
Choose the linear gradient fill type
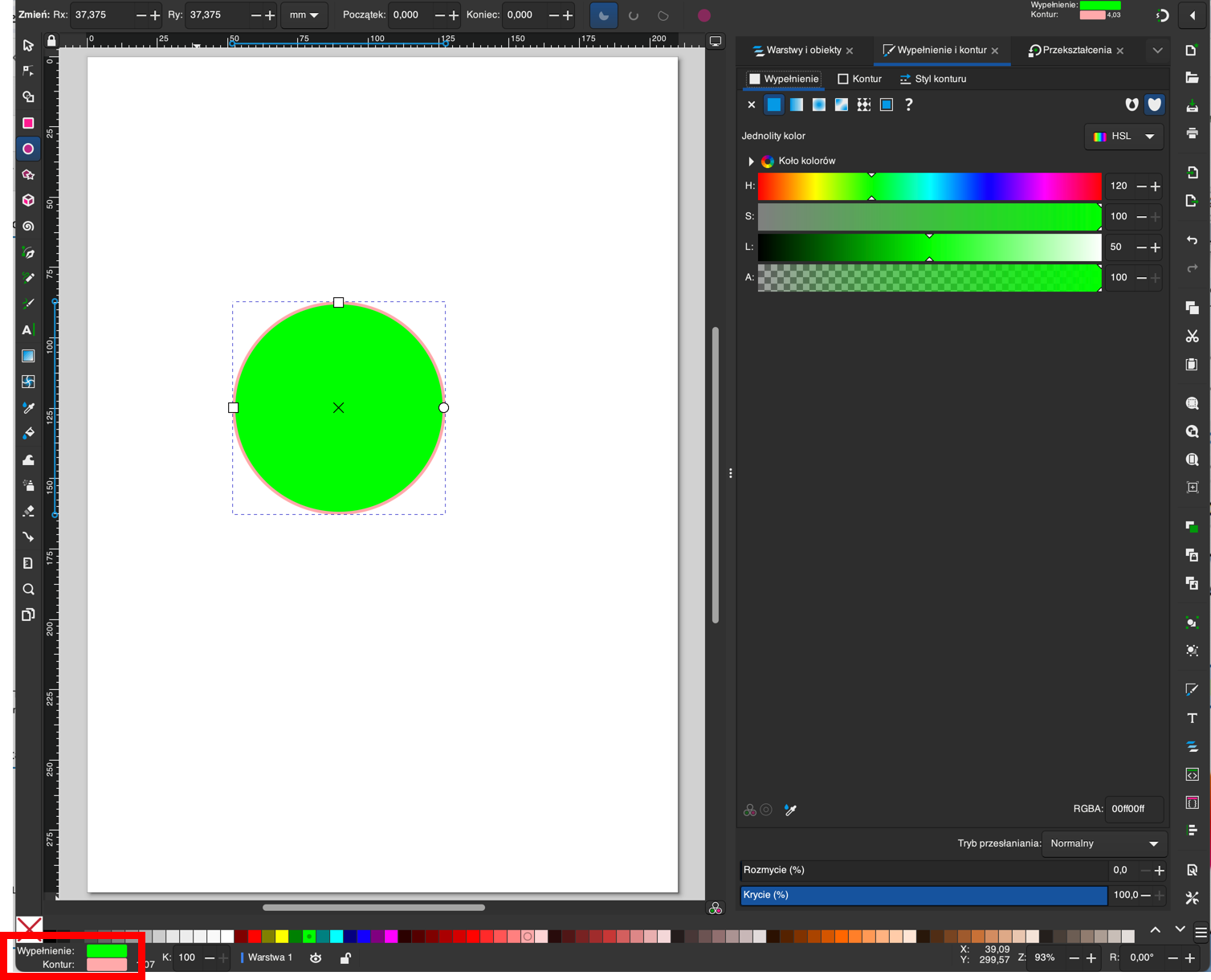[796, 104]
